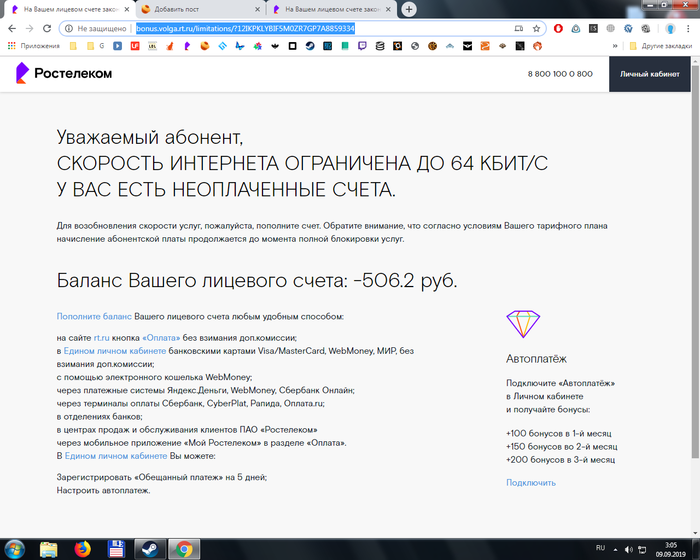
Task: Open Windows Explorer from the taskbar
Action: click(49, 549)
